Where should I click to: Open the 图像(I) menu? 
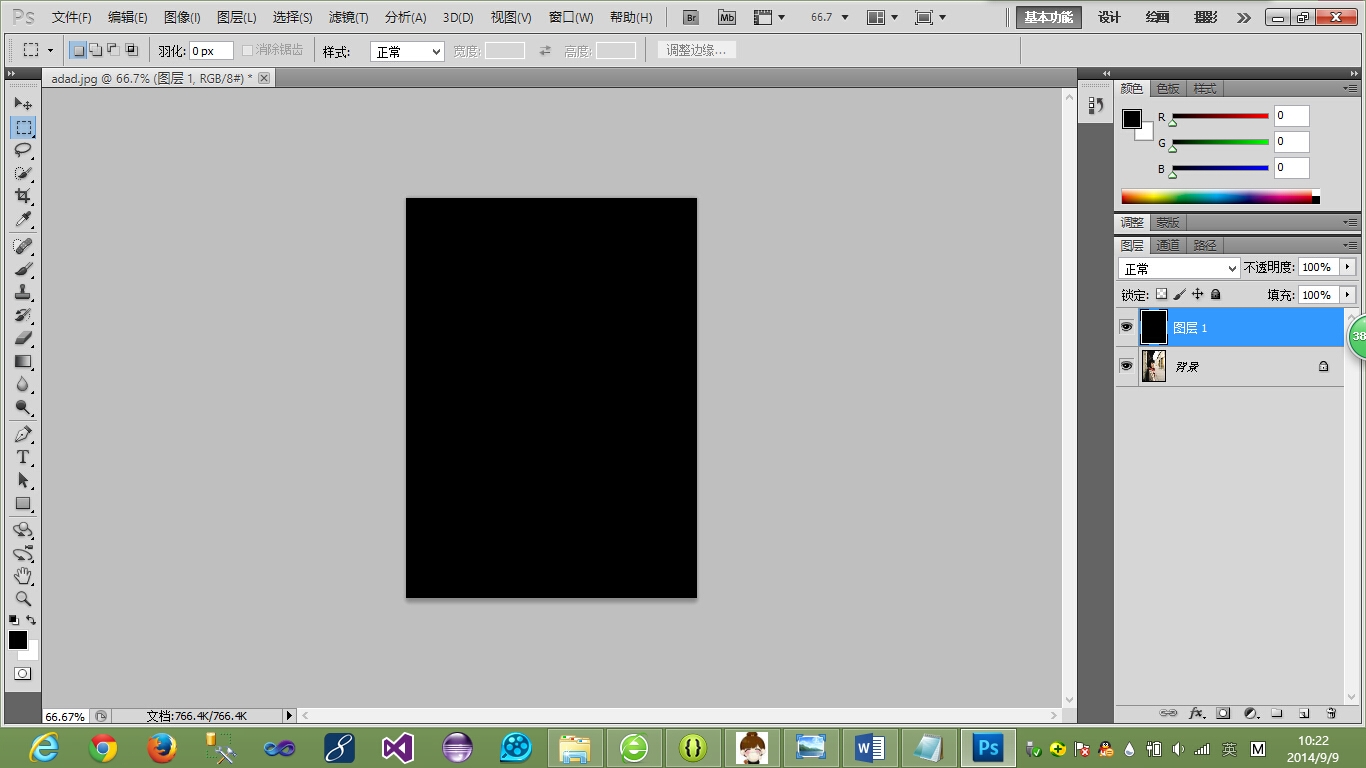click(x=182, y=18)
